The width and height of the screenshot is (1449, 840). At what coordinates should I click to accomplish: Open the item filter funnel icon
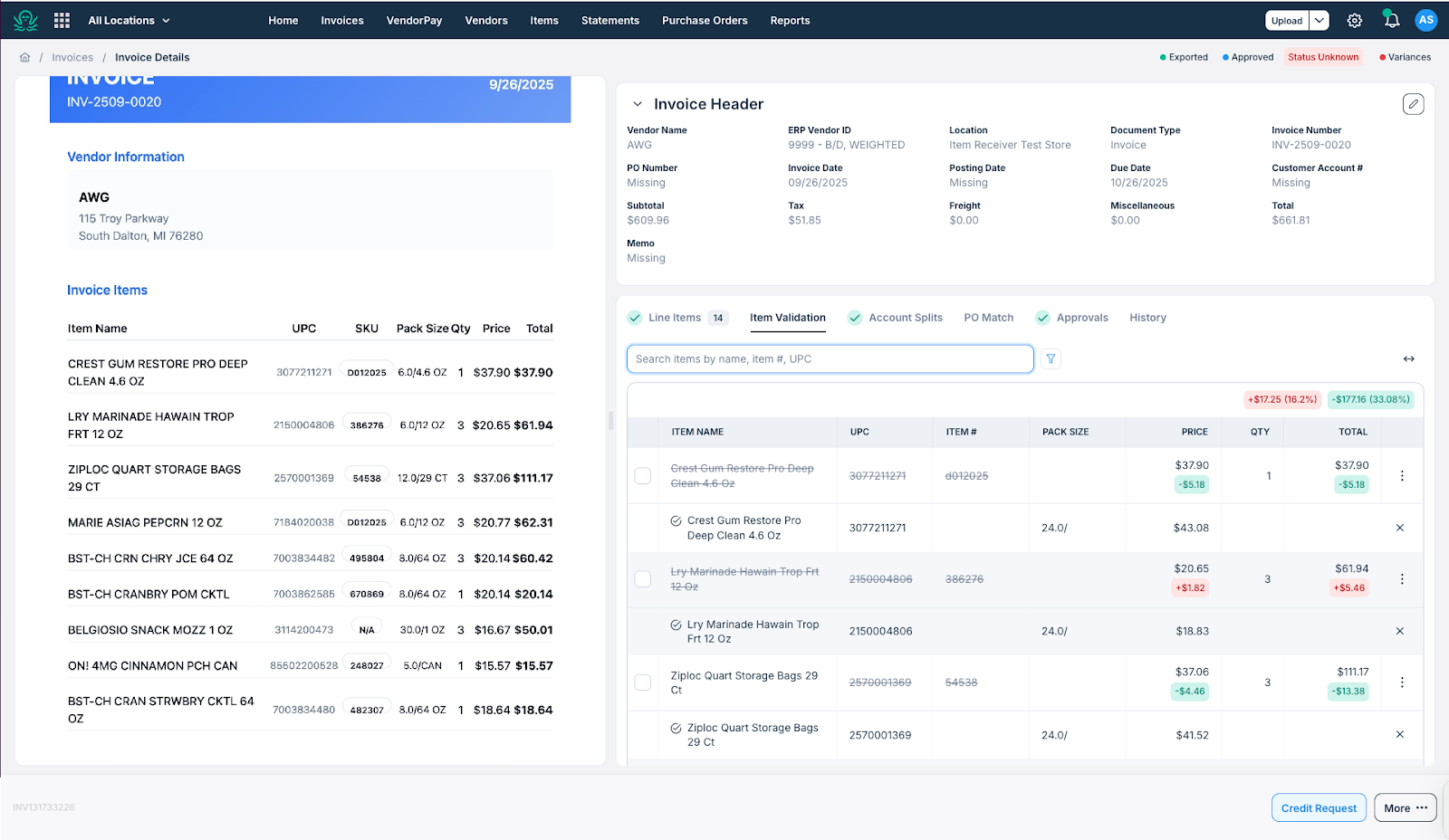pyautogui.click(x=1051, y=359)
